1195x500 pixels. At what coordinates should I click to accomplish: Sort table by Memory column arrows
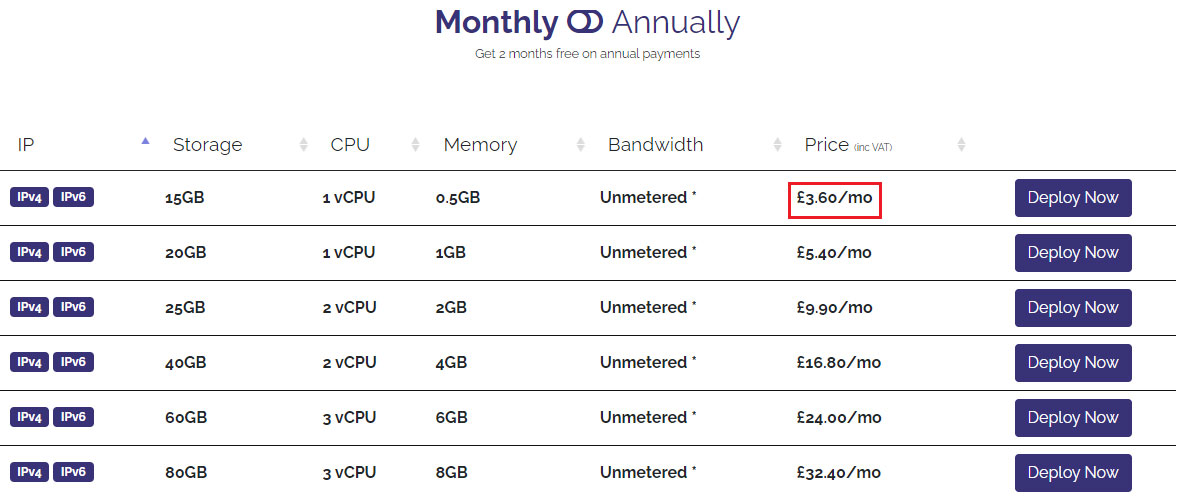click(x=581, y=144)
